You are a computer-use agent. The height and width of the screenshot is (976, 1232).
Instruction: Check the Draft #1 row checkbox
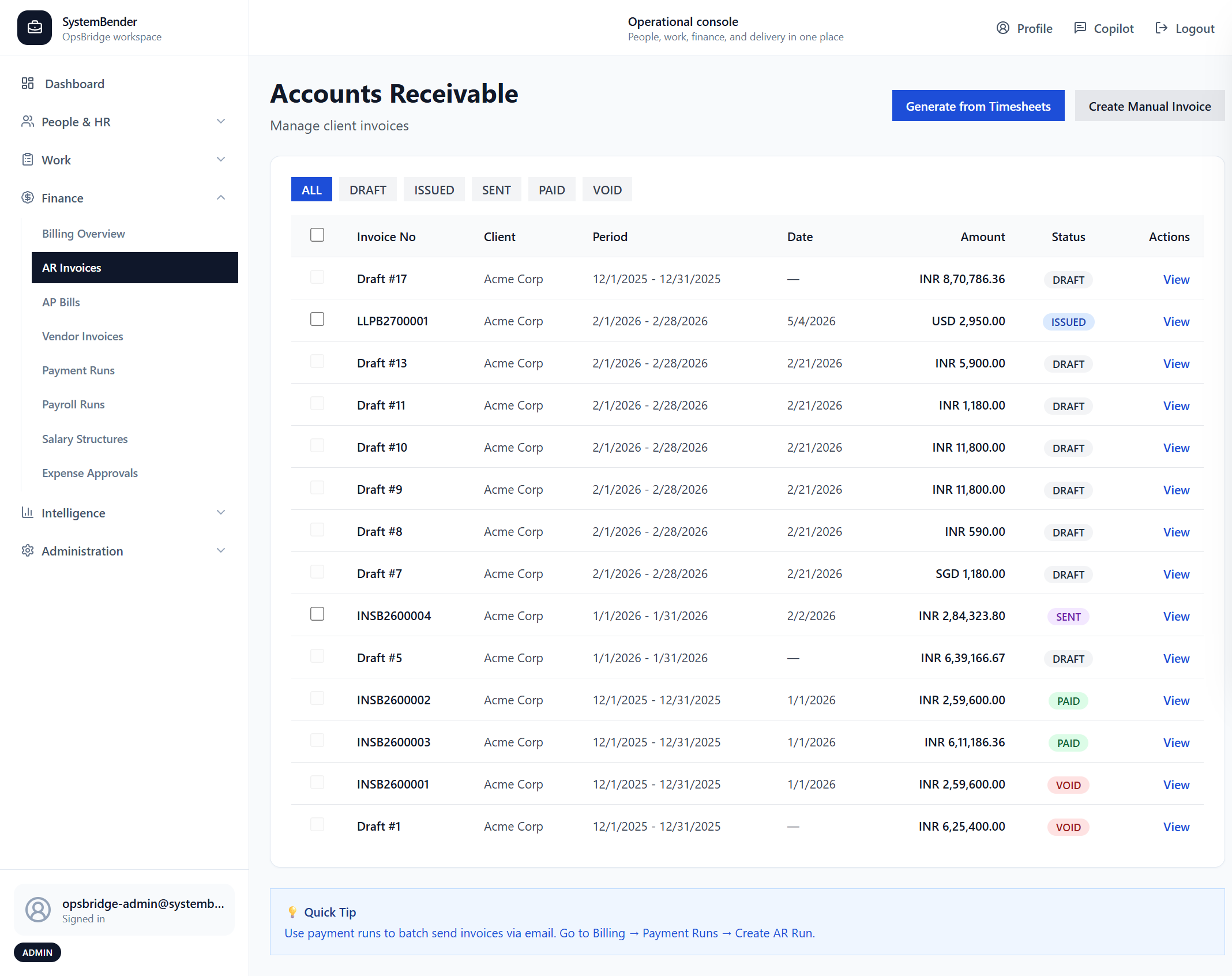(x=317, y=824)
